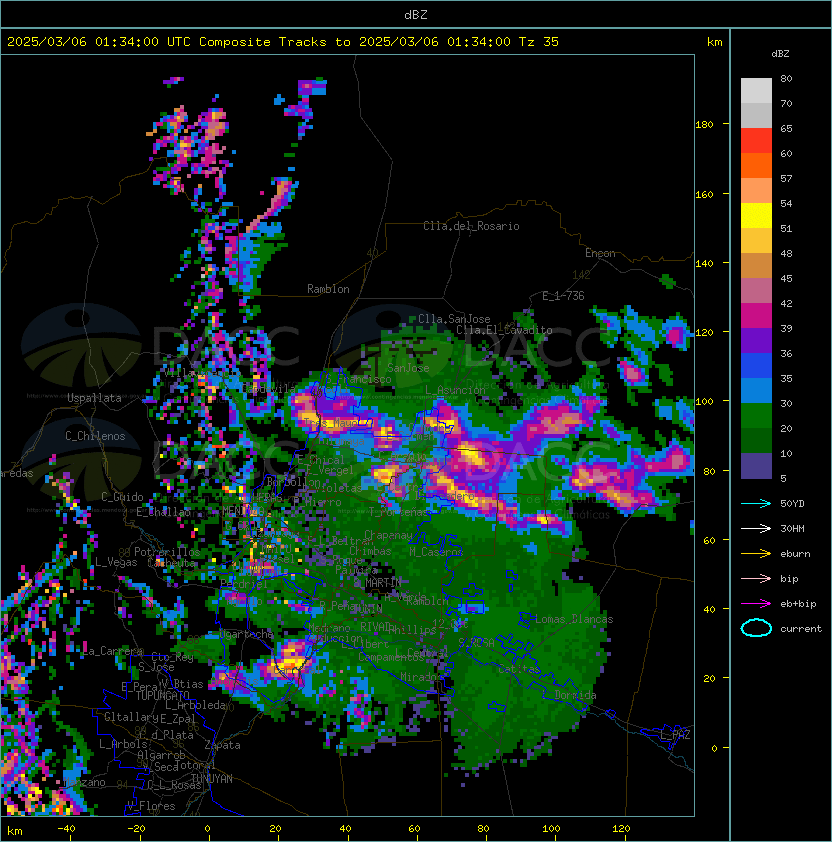The image size is (832, 842).
Task: Pick the bright green swatch in the dBZ scale
Action: pyautogui.click(x=756, y=416)
